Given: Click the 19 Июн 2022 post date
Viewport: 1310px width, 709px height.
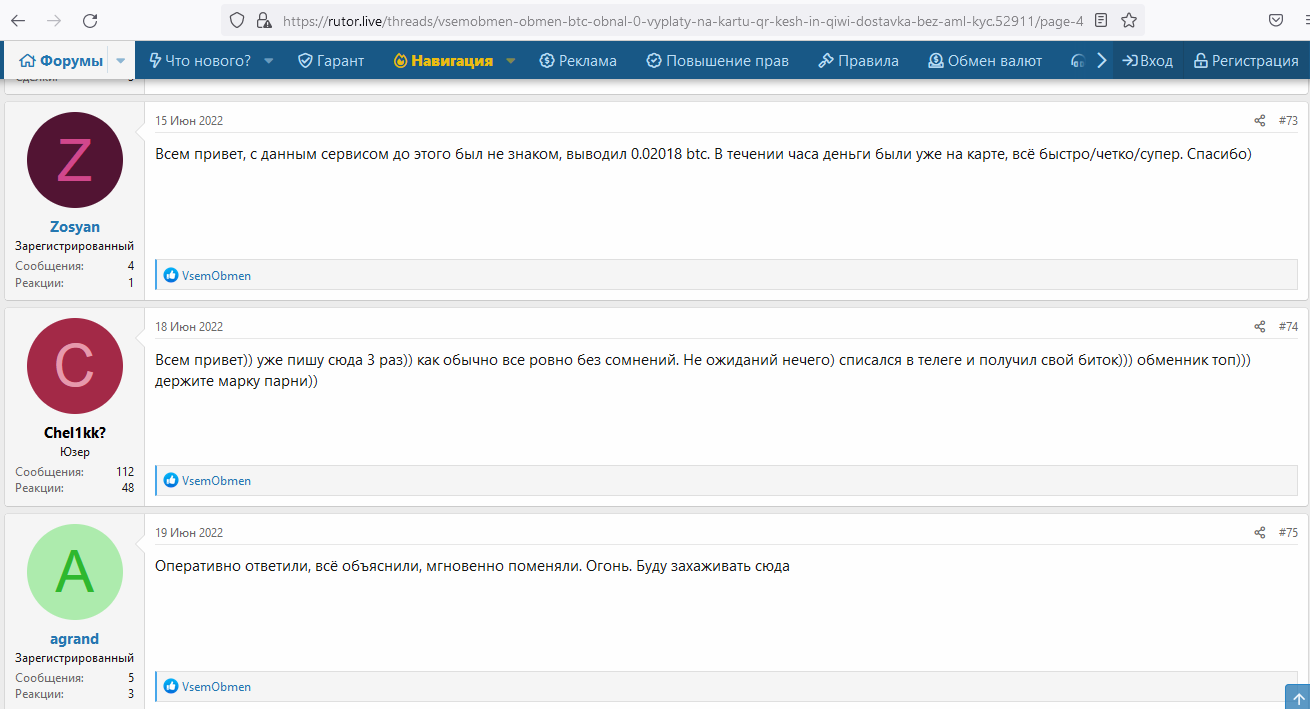Looking at the screenshot, I should point(189,533).
